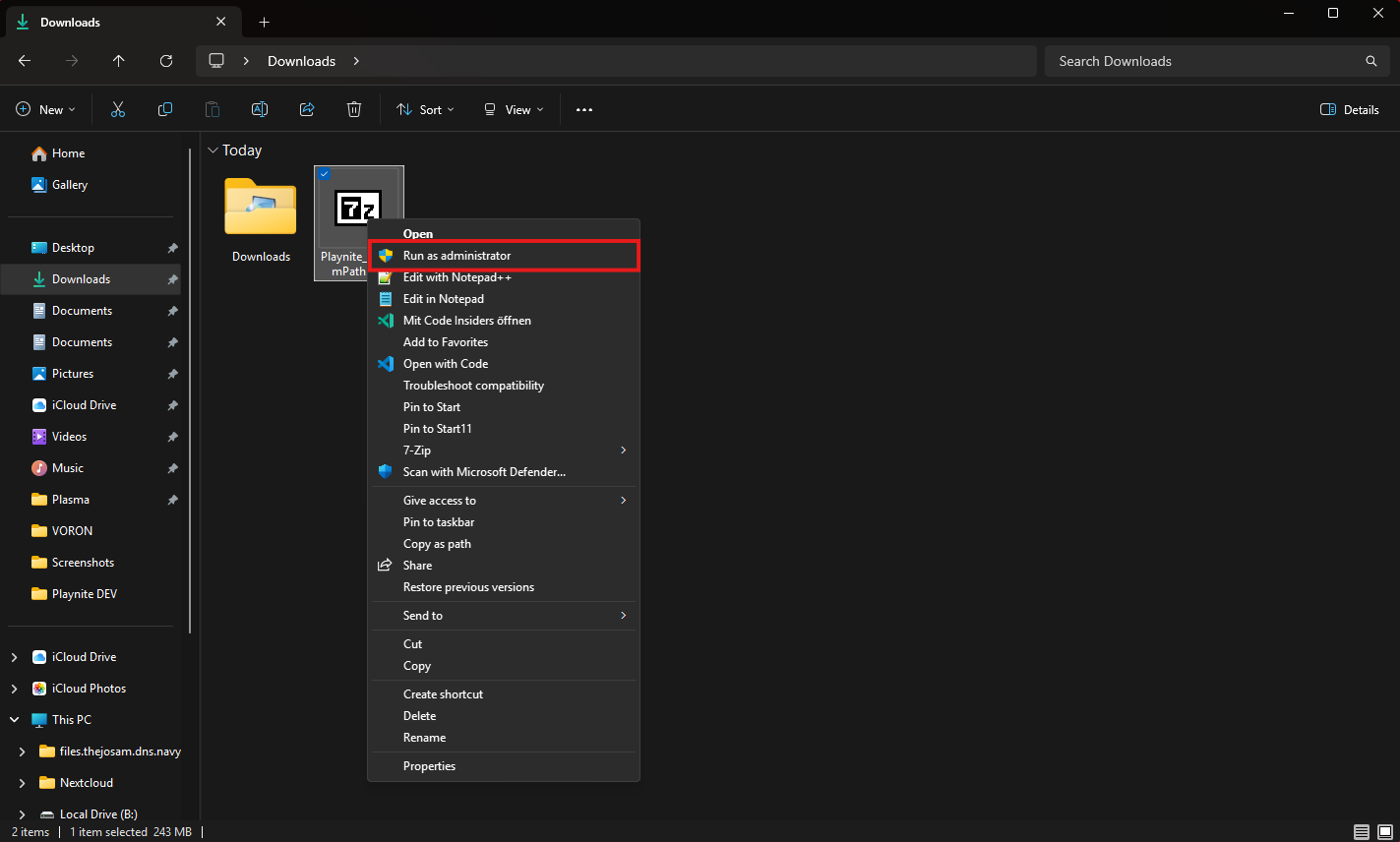Switch to large thumbnails via the status bar icon
The image size is (1400, 842).
click(x=1384, y=831)
